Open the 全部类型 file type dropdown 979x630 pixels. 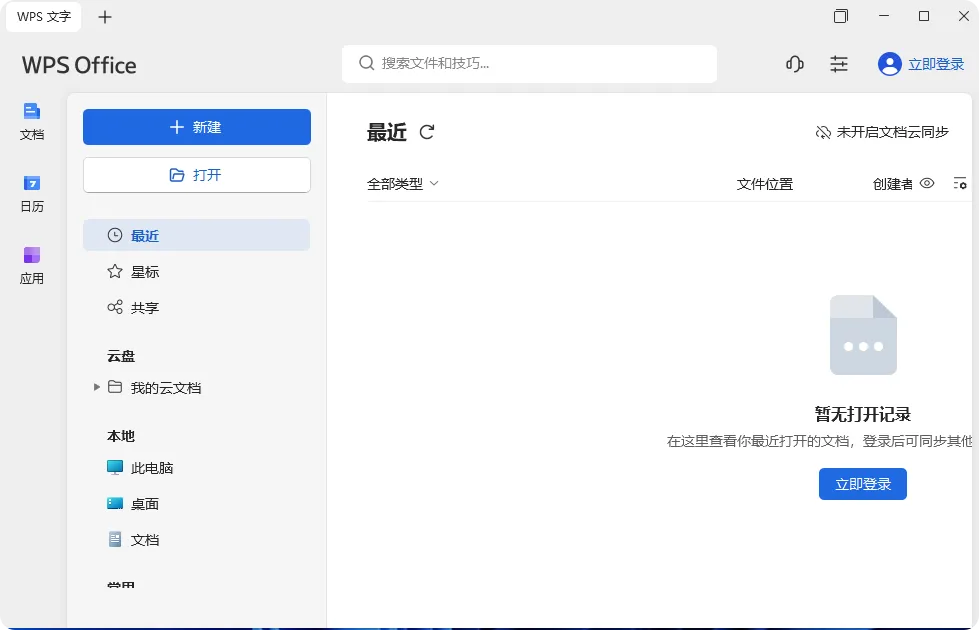coord(403,184)
